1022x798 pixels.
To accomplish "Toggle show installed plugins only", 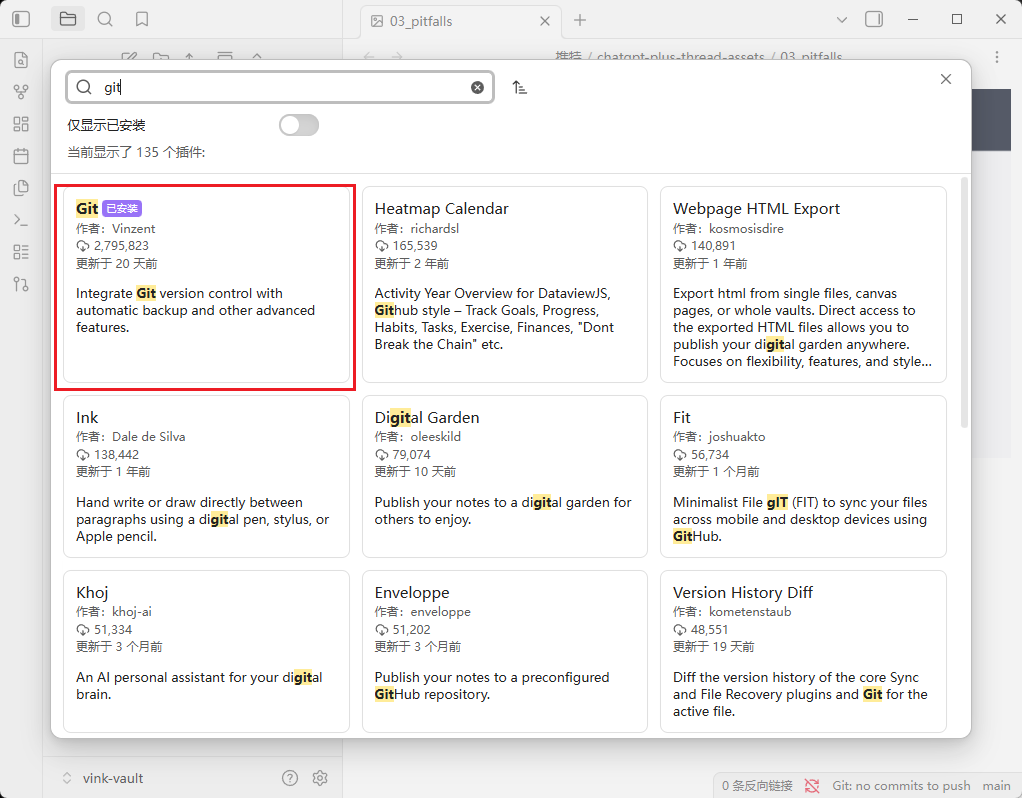I will (299, 125).
